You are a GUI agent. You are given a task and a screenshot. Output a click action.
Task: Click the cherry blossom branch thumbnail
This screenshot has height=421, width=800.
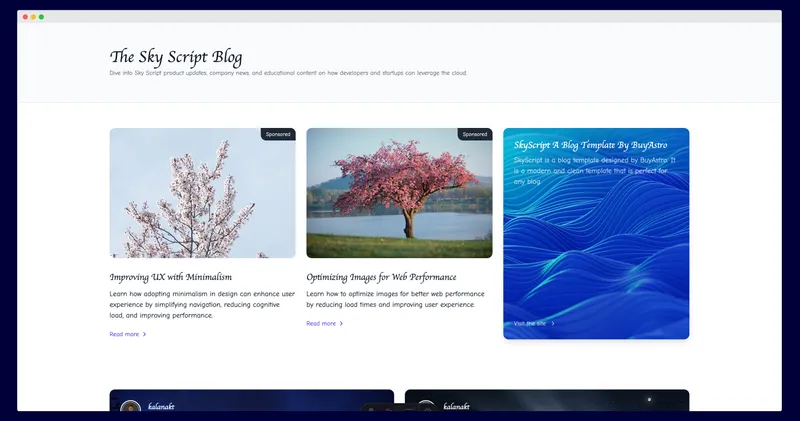[x=202, y=195]
